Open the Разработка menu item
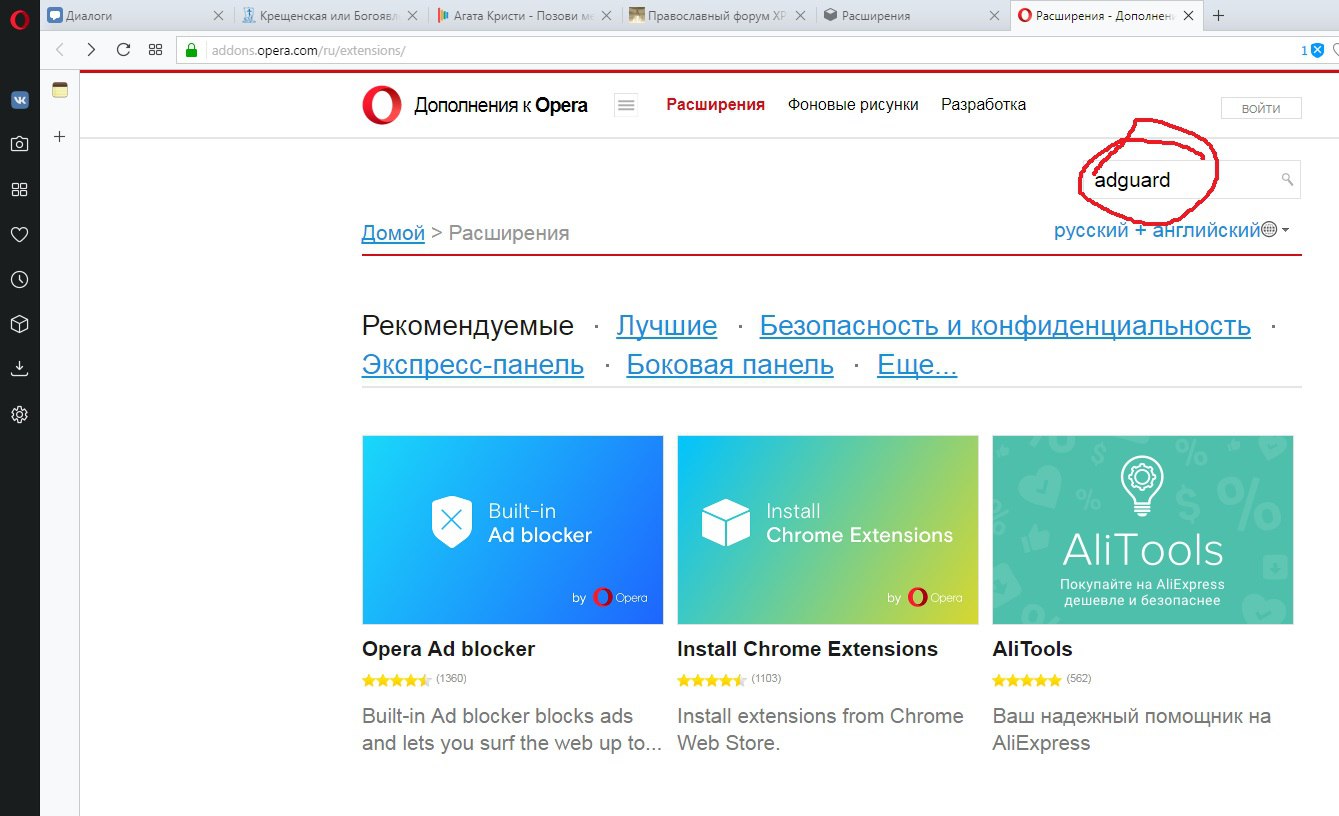 (983, 104)
